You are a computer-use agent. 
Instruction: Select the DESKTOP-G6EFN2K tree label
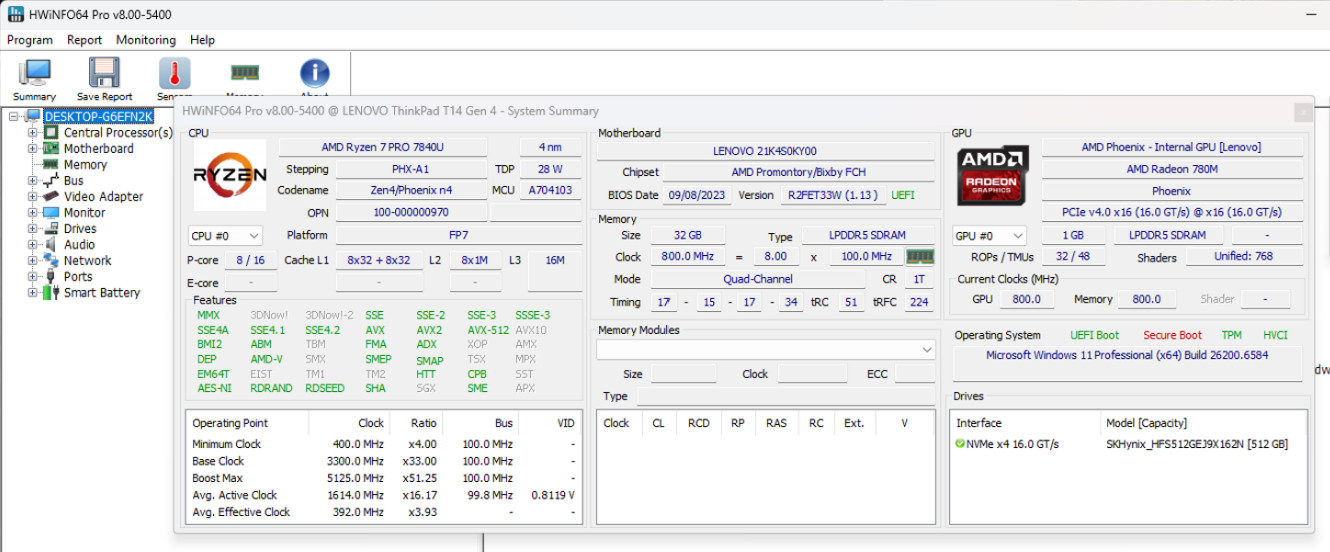coord(98,116)
